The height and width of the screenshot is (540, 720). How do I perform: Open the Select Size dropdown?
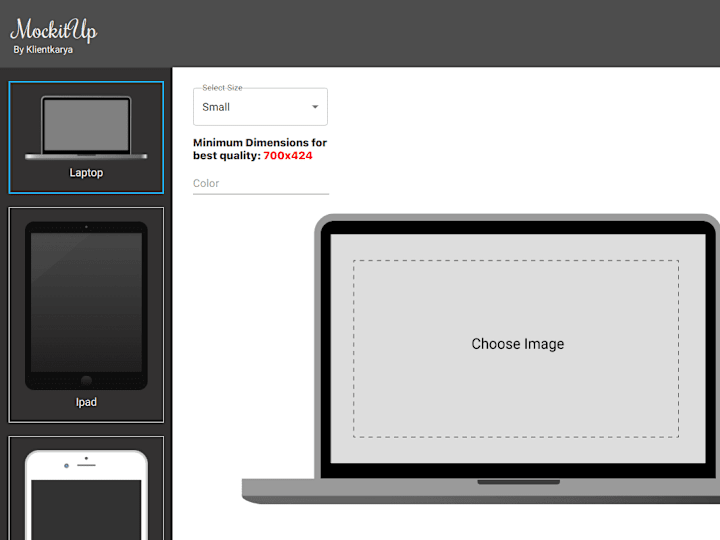260,107
